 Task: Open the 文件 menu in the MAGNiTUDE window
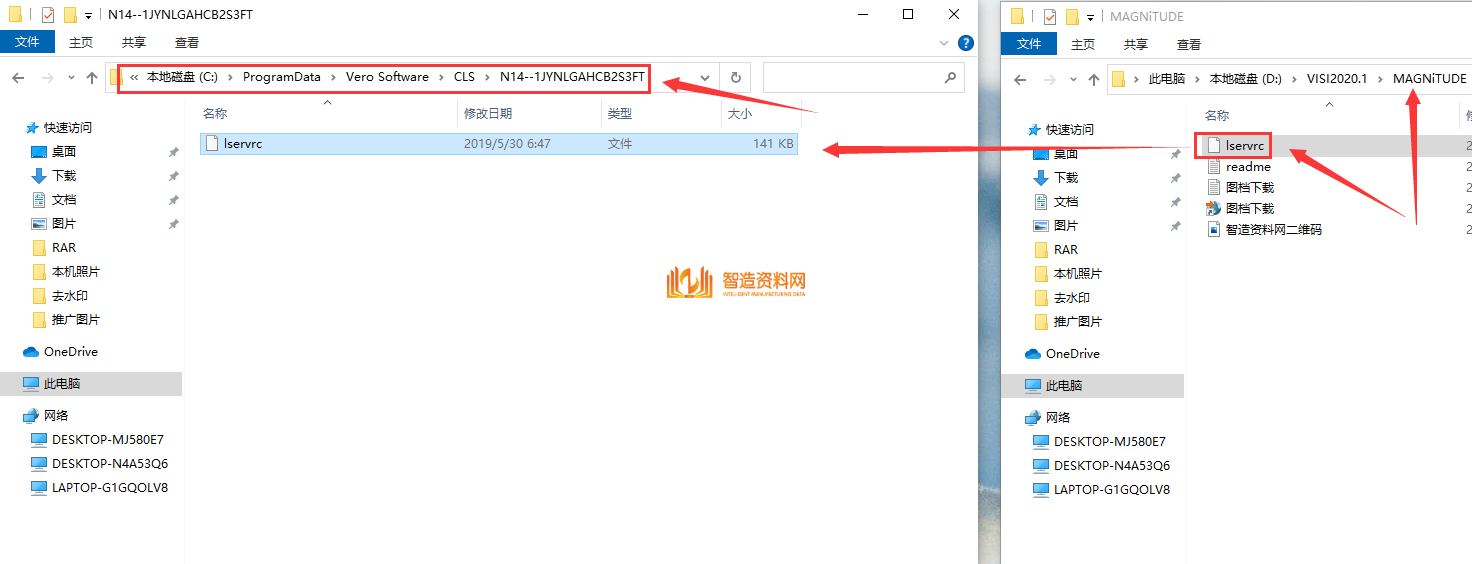point(1029,44)
